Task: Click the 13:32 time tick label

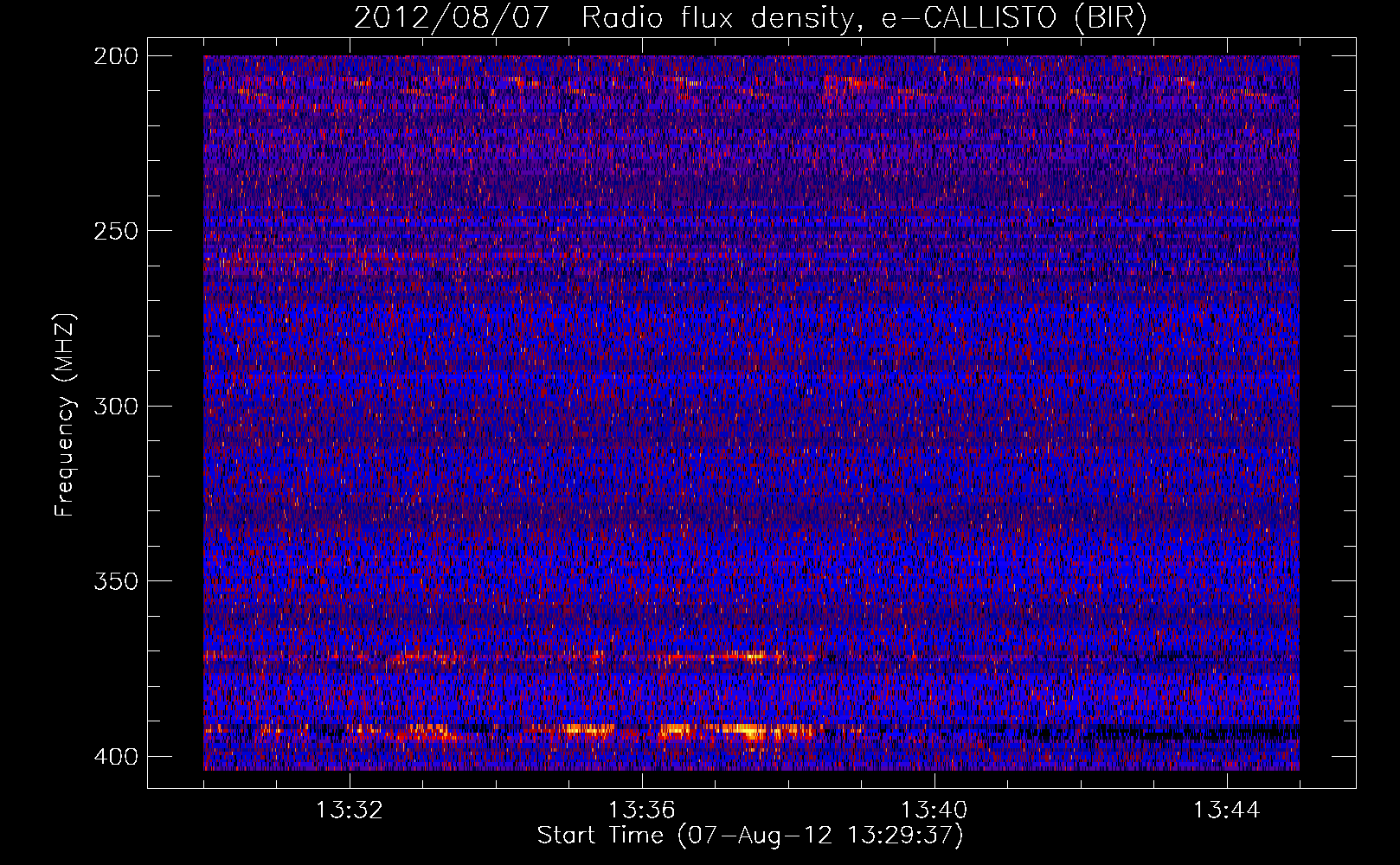Action: point(350,811)
